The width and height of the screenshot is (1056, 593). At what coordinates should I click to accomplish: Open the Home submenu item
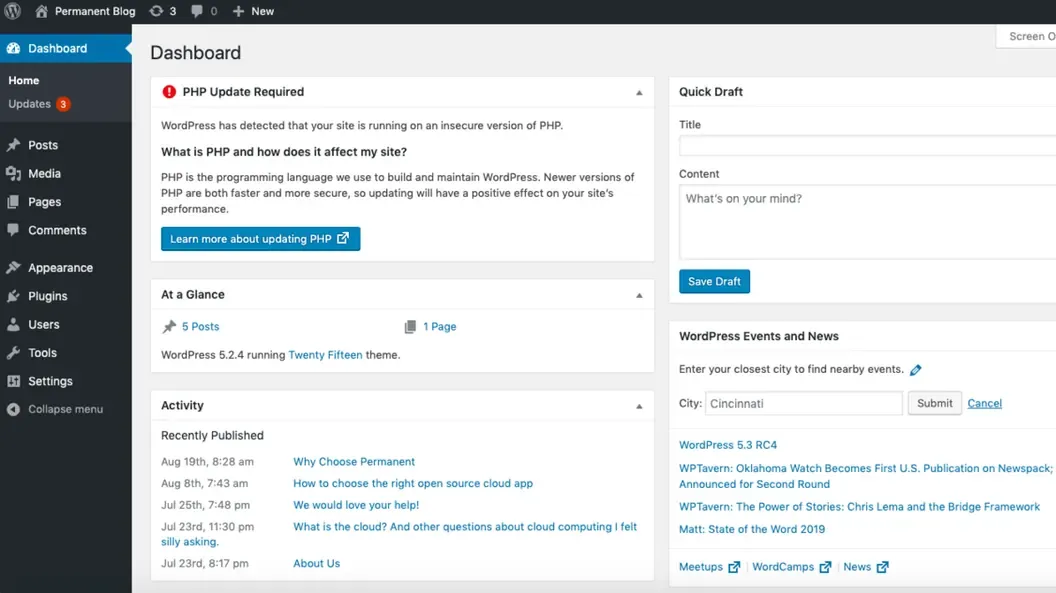click(x=24, y=80)
